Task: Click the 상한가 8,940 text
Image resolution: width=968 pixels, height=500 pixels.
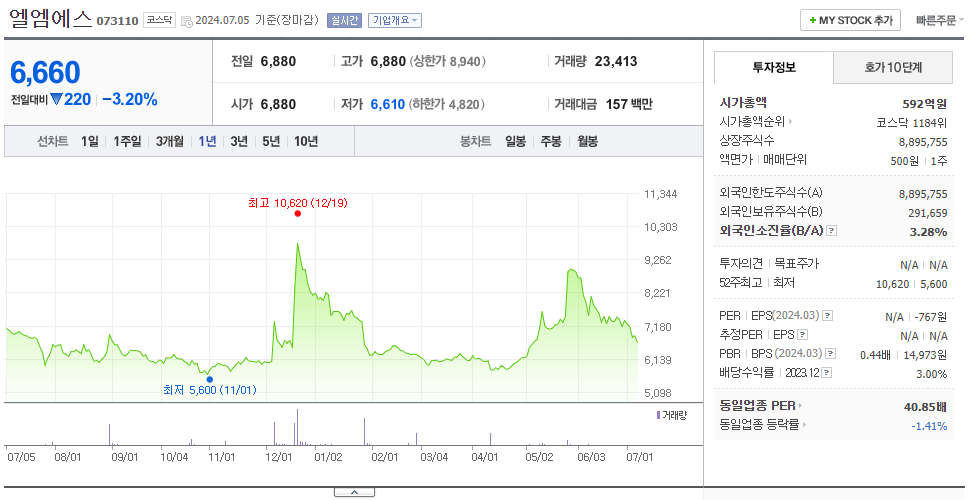Action: point(447,61)
